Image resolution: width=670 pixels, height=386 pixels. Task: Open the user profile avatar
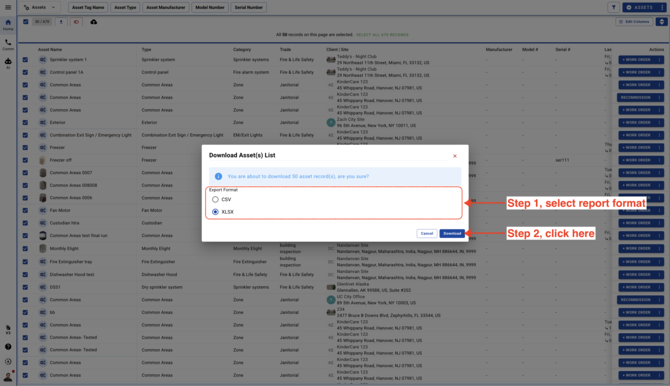8,377
